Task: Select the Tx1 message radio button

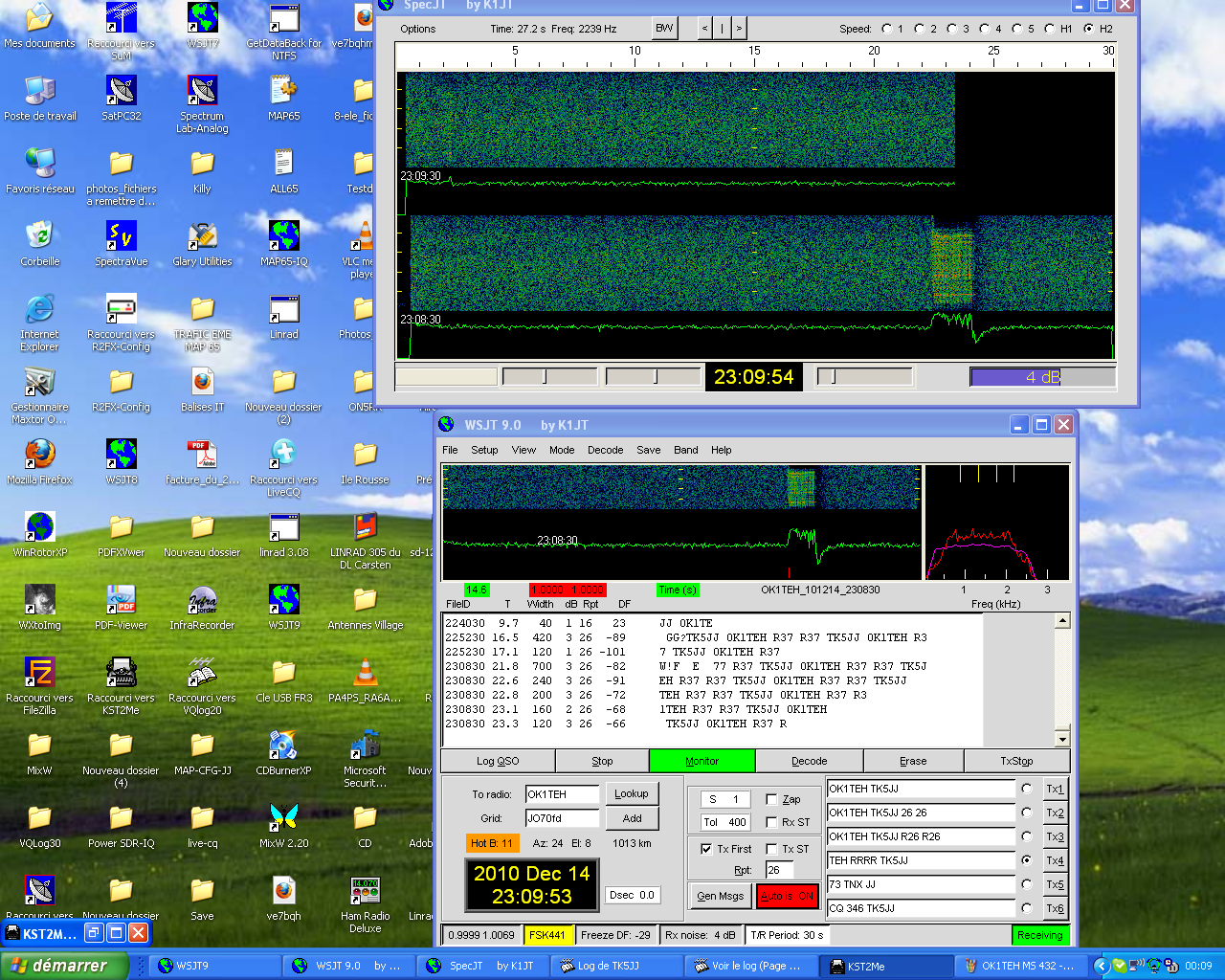Action: point(1027,789)
